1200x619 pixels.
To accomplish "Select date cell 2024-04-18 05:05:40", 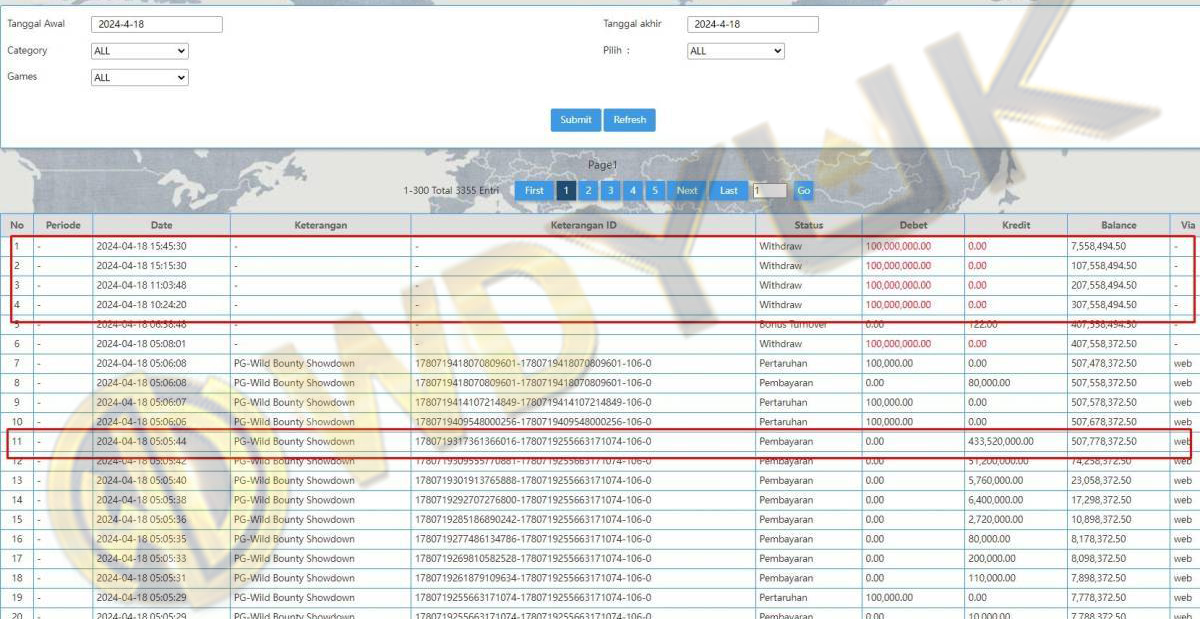I will pos(141,480).
